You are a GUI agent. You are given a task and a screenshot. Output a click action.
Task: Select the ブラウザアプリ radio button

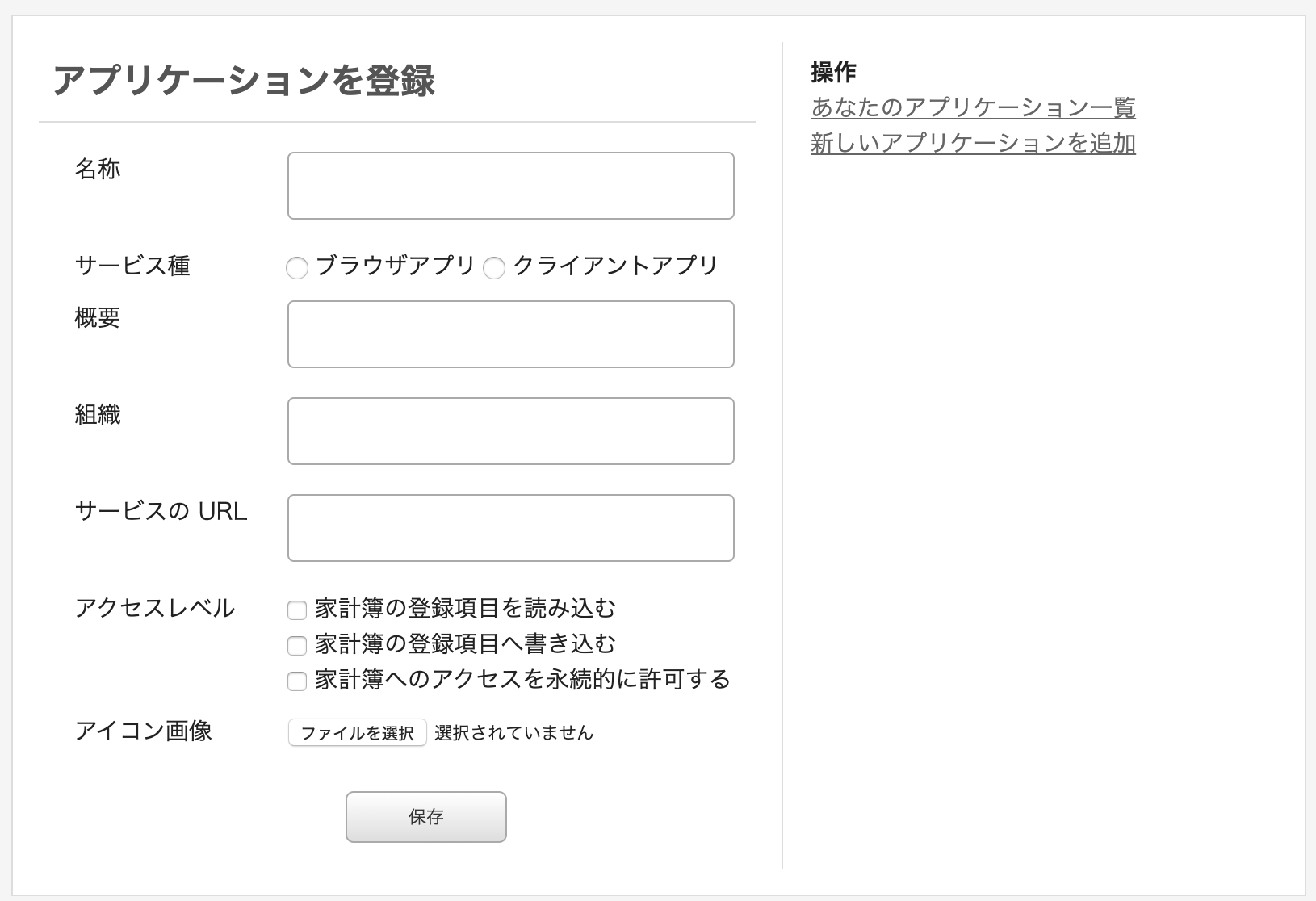[x=297, y=268]
